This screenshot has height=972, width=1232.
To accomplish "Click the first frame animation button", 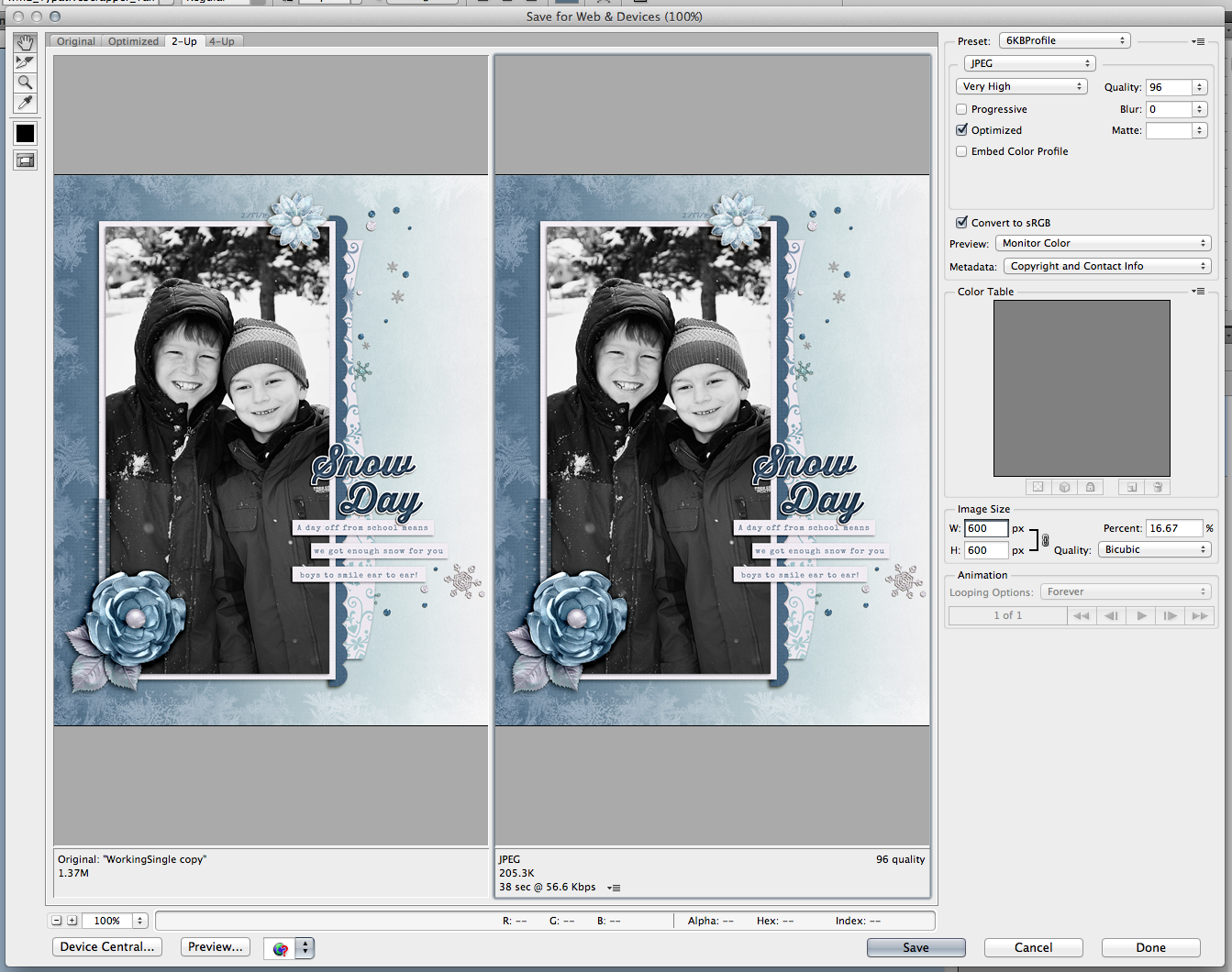I will tap(1082, 615).
